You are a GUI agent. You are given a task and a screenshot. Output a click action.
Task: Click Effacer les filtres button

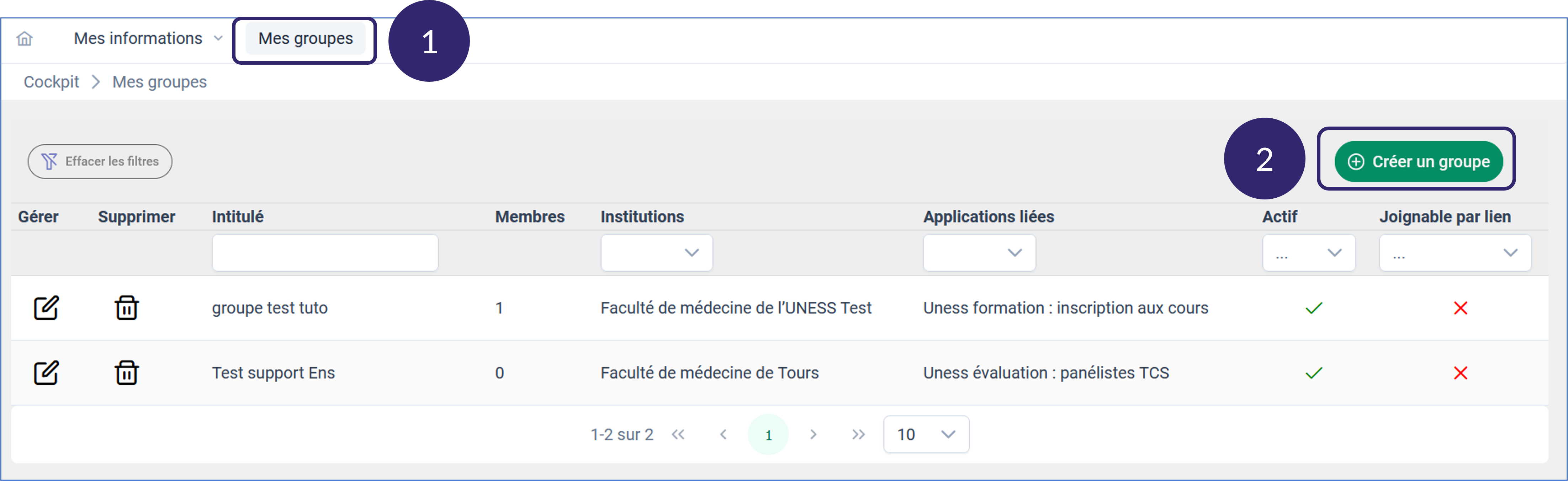pyautogui.click(x=100, y=161)
